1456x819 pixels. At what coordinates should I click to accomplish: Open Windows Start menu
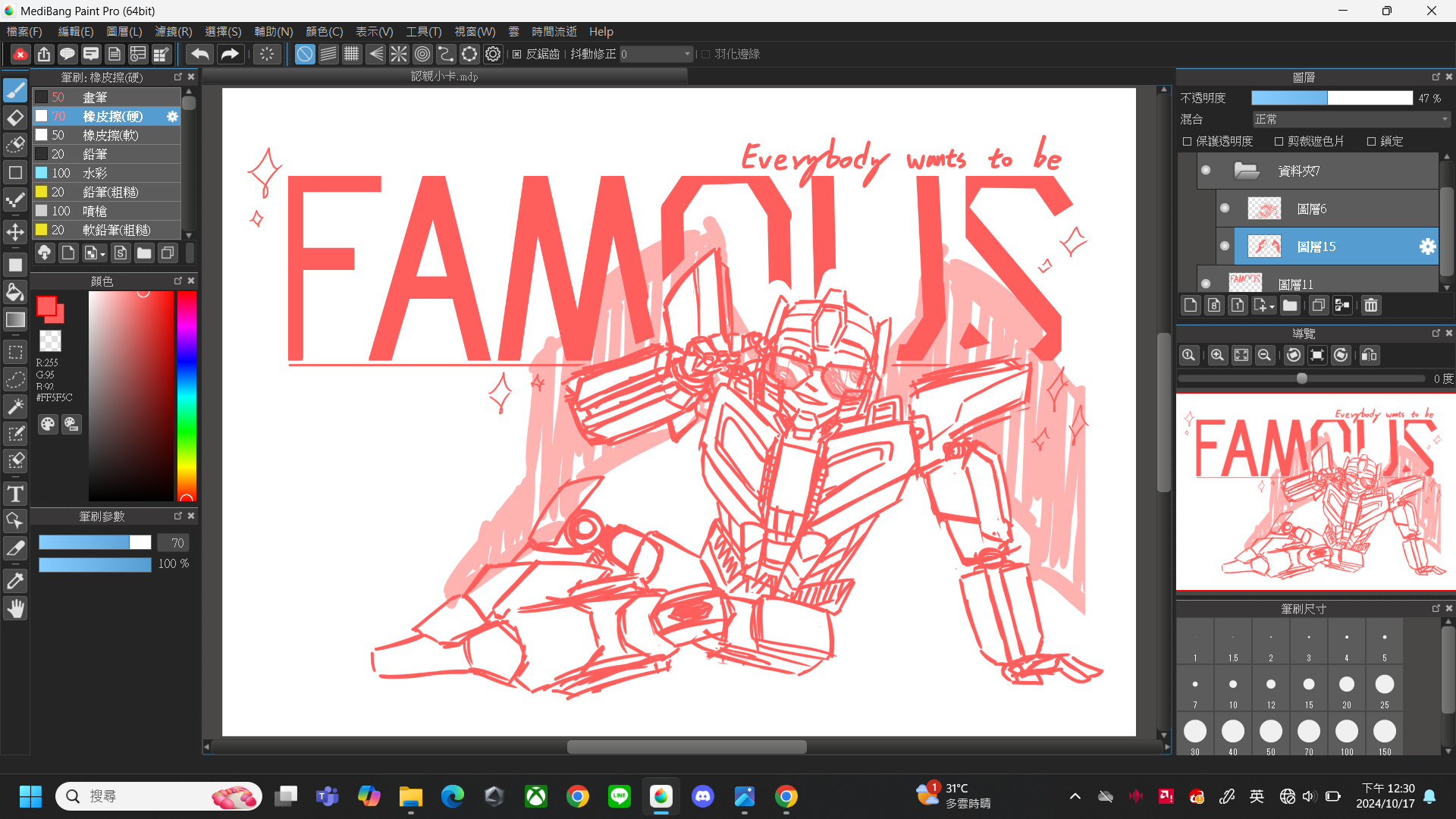[30, 796]
